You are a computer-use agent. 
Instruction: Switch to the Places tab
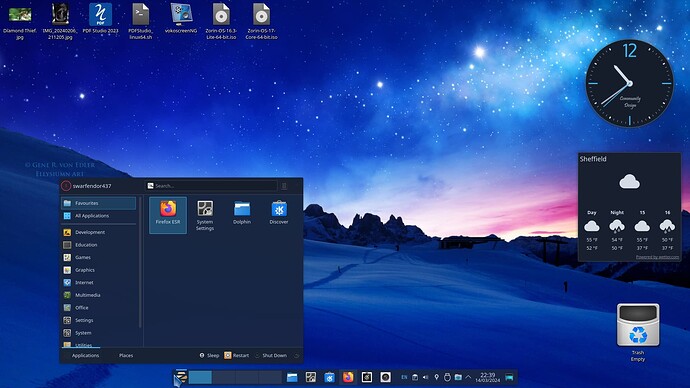click(126, 355)
